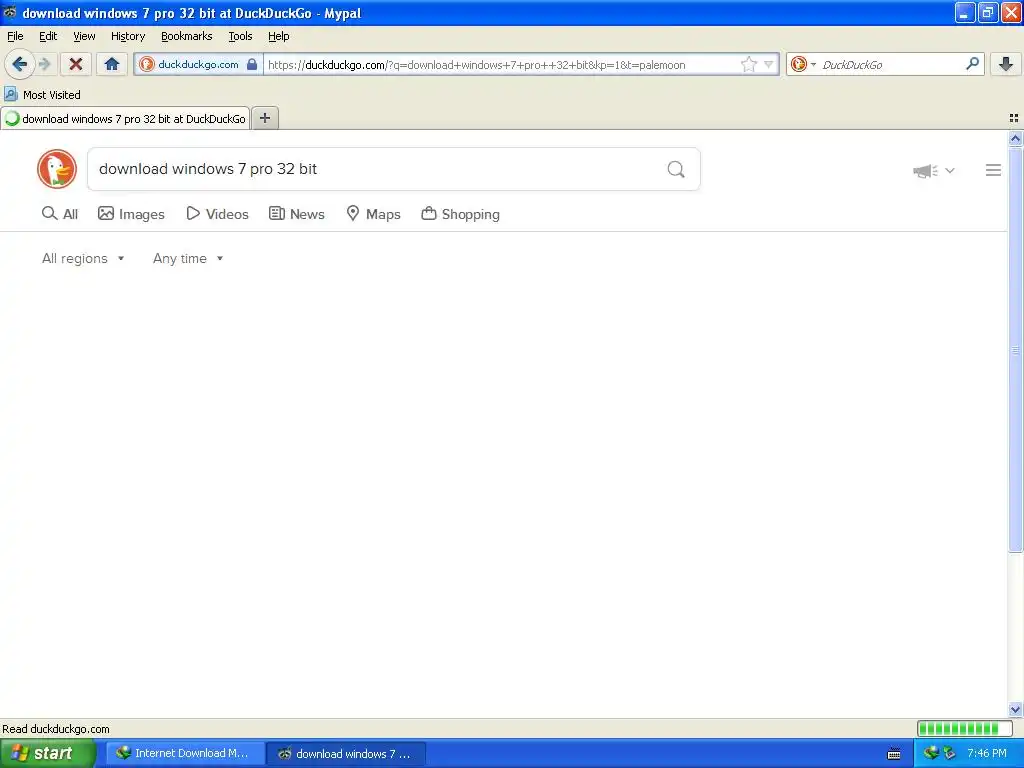The image size is (1024, 768).
Task: Open a new tab with the plus button
Action: pos(265,118)
